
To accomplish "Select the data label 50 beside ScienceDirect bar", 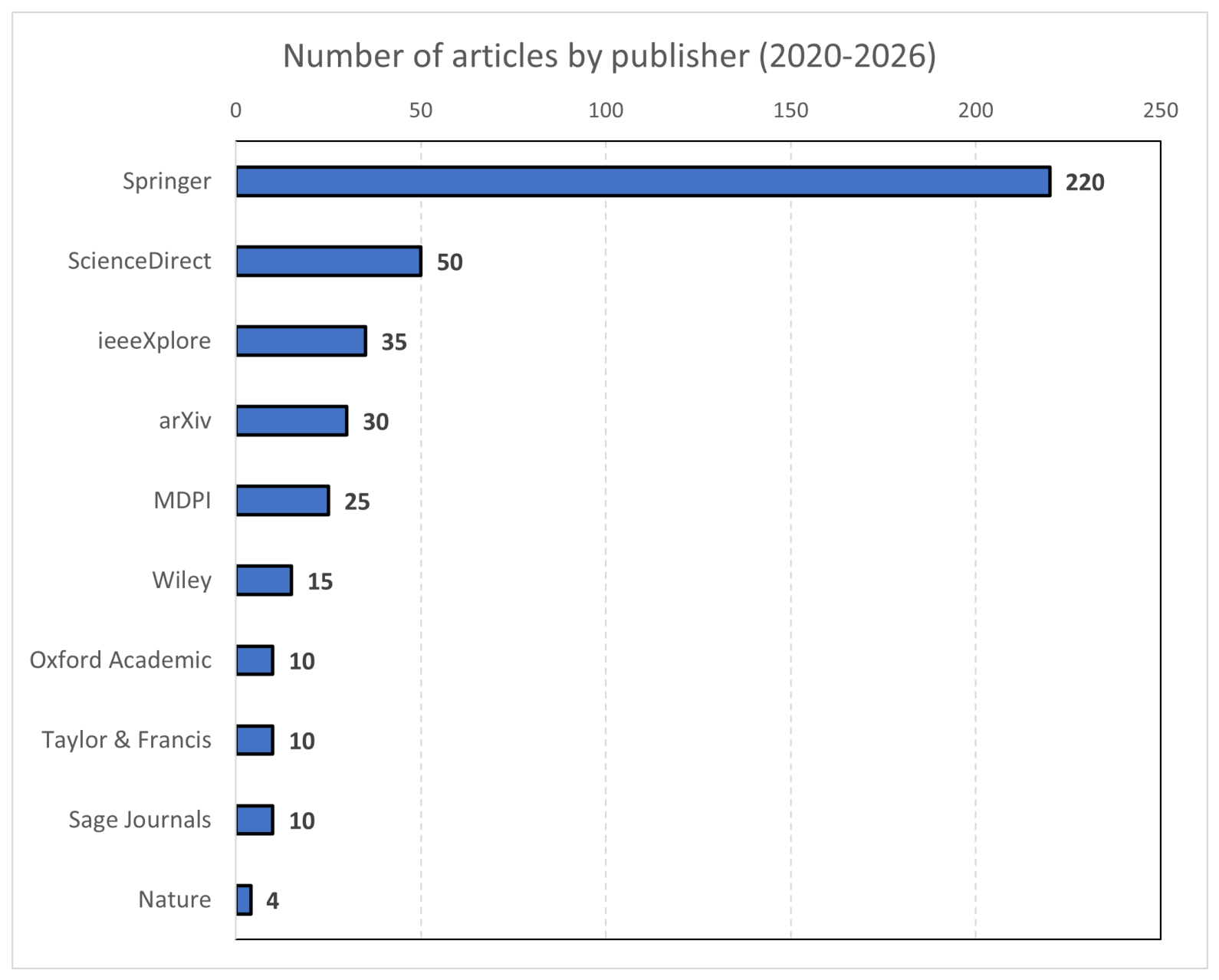I will coord(450,262).
